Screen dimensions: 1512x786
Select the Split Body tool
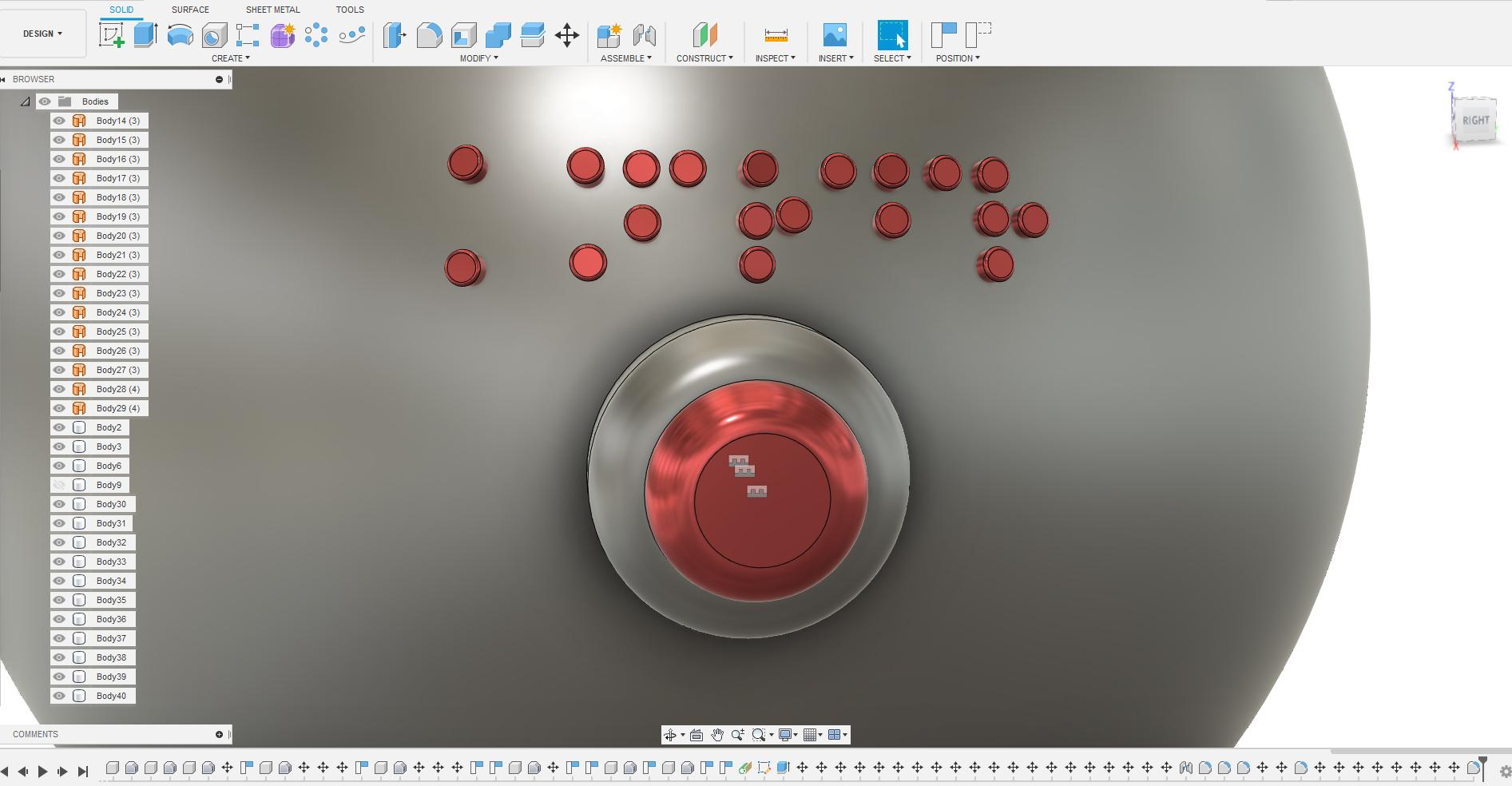click(x=532, y=35)
